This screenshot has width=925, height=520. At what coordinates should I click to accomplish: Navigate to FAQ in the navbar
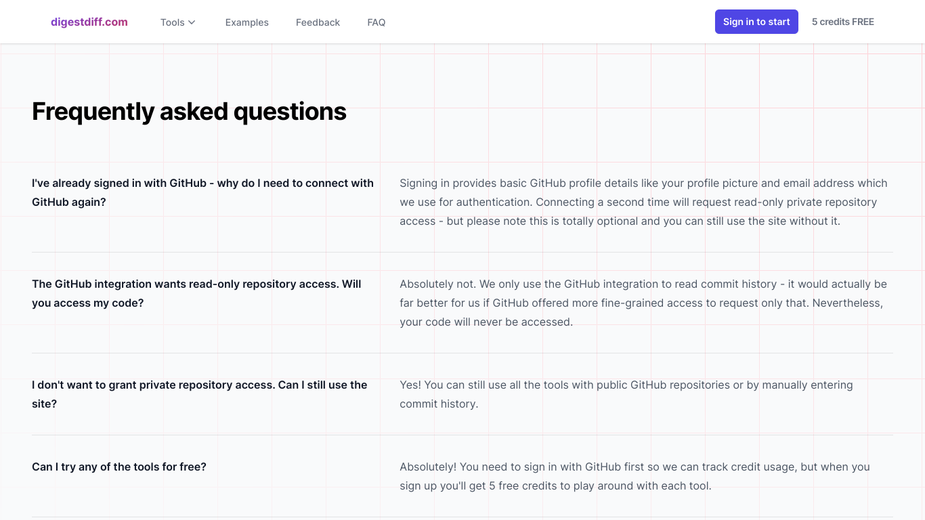[x=376, y=22]
